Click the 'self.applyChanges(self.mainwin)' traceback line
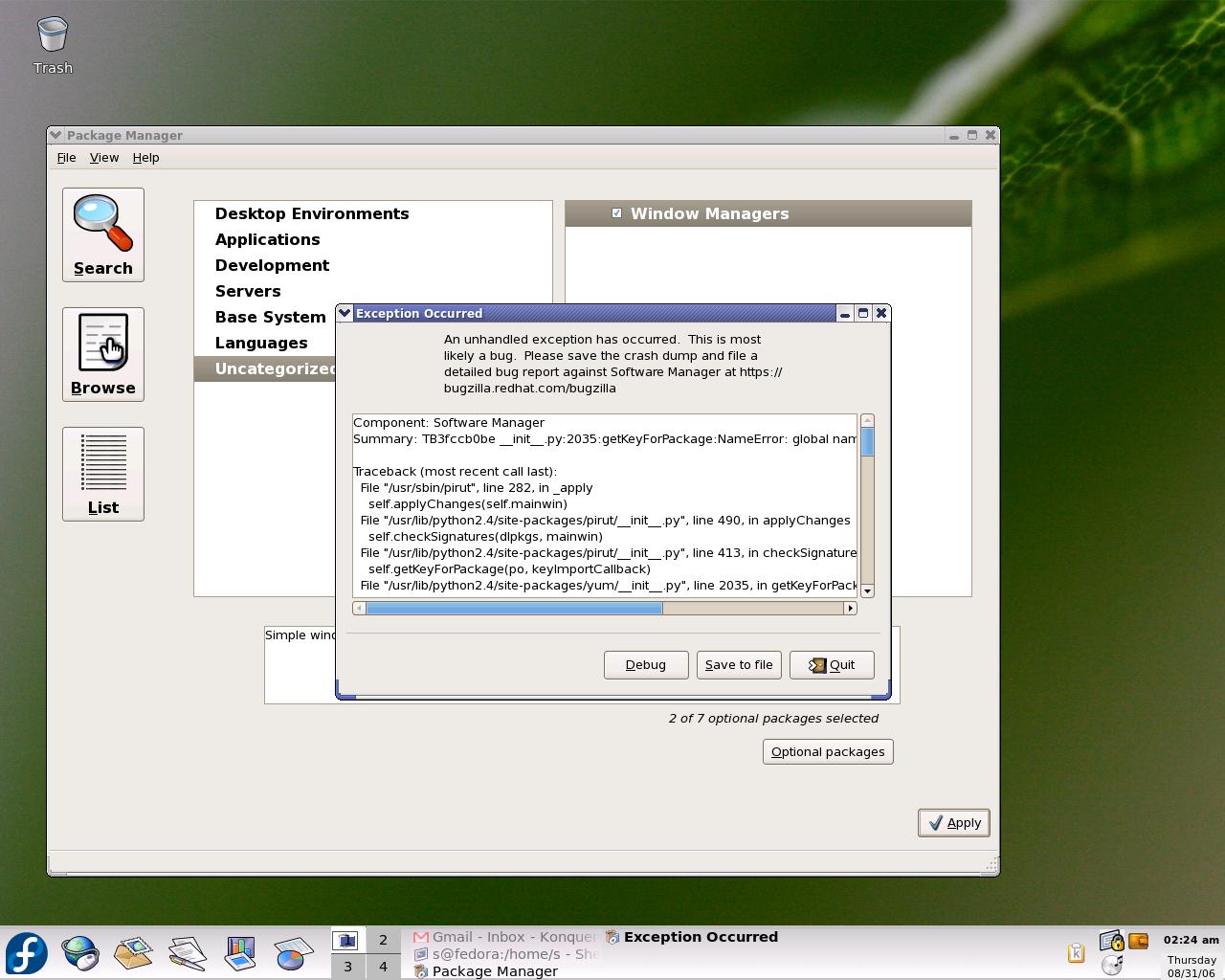 point(468,504)
